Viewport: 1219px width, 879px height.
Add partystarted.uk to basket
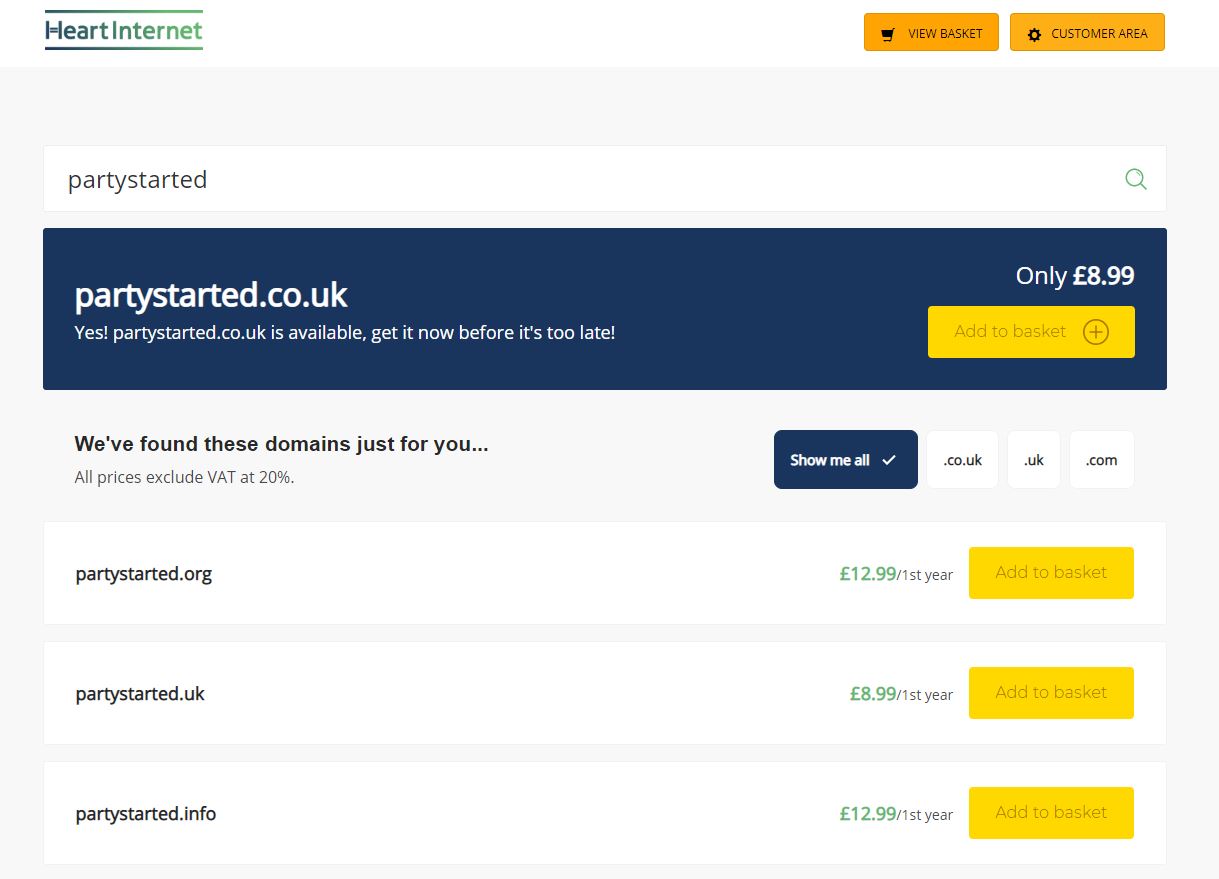pos(1050,693)
